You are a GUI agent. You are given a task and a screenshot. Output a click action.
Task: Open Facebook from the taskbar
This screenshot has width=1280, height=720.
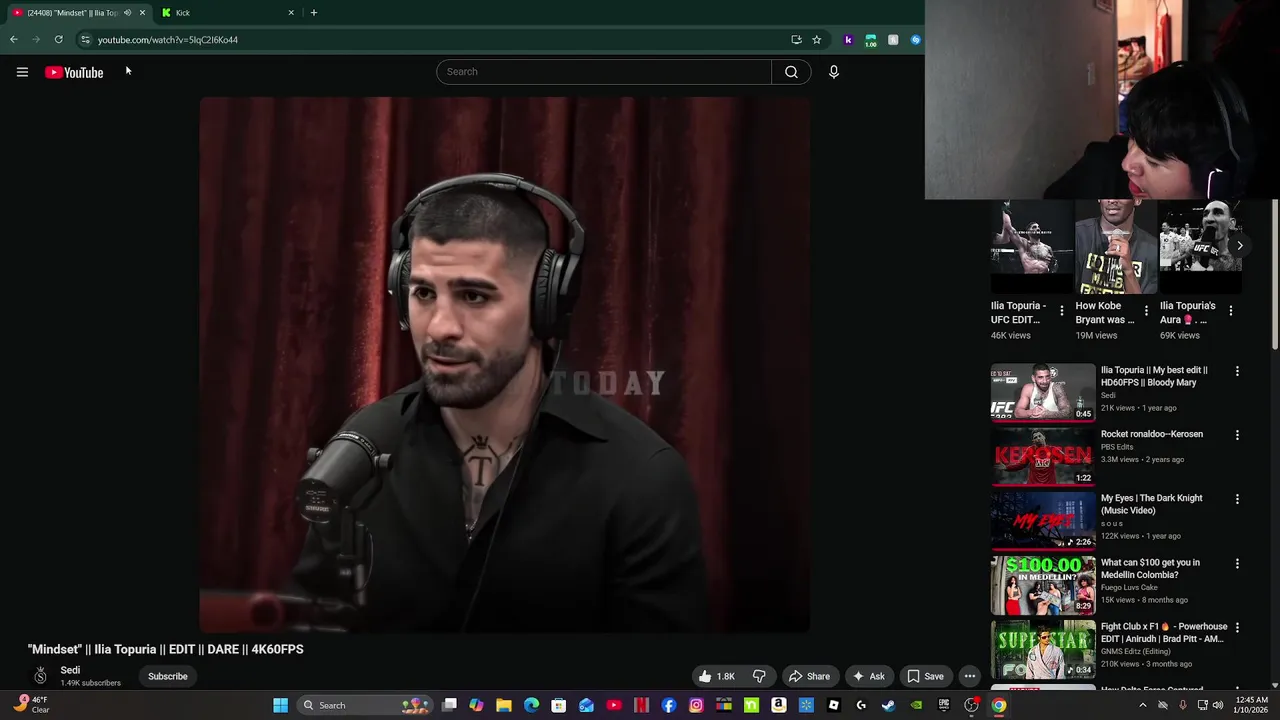coord(669,705)
